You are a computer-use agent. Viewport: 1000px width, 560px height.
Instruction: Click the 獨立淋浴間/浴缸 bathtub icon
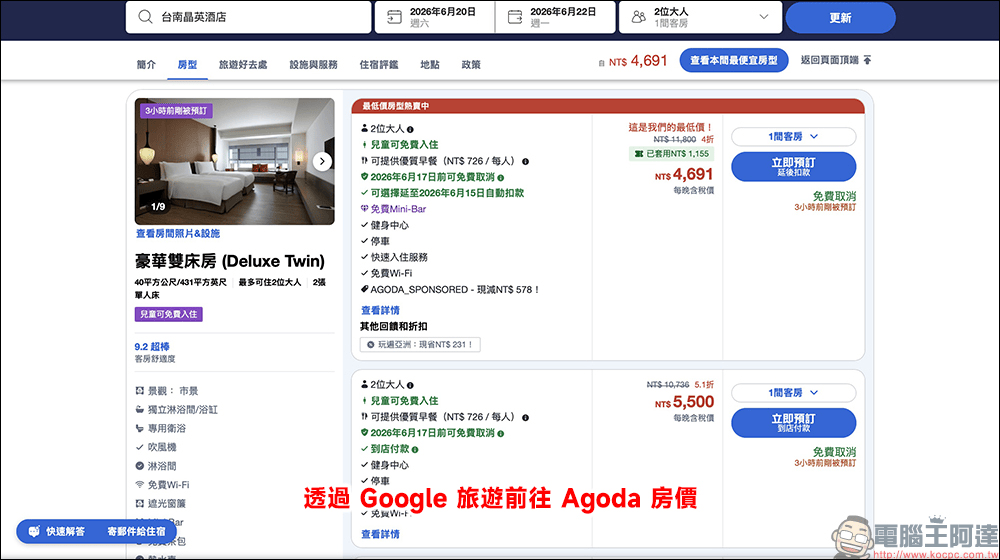140,409
